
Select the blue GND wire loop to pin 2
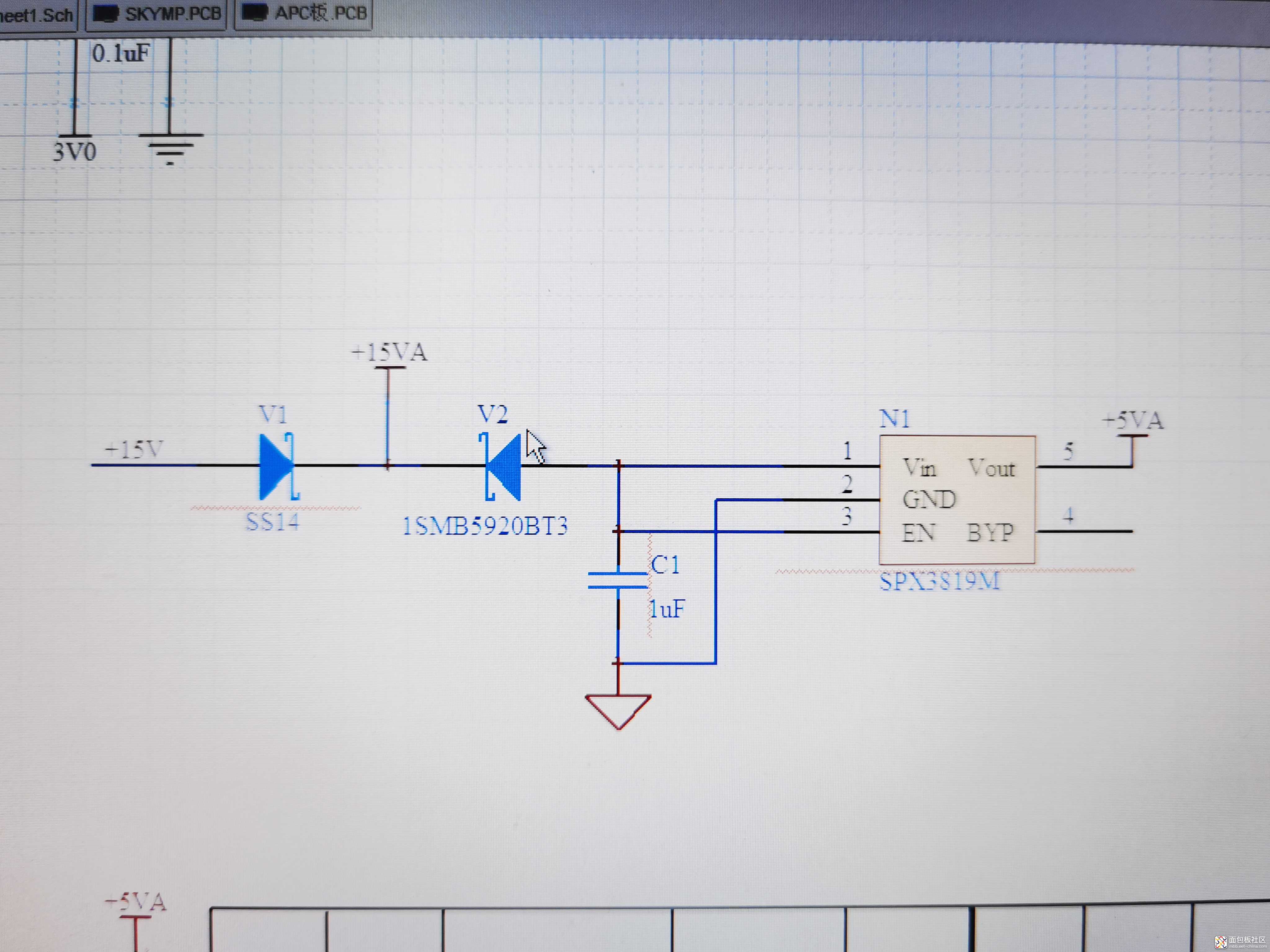tap(715, 581)
